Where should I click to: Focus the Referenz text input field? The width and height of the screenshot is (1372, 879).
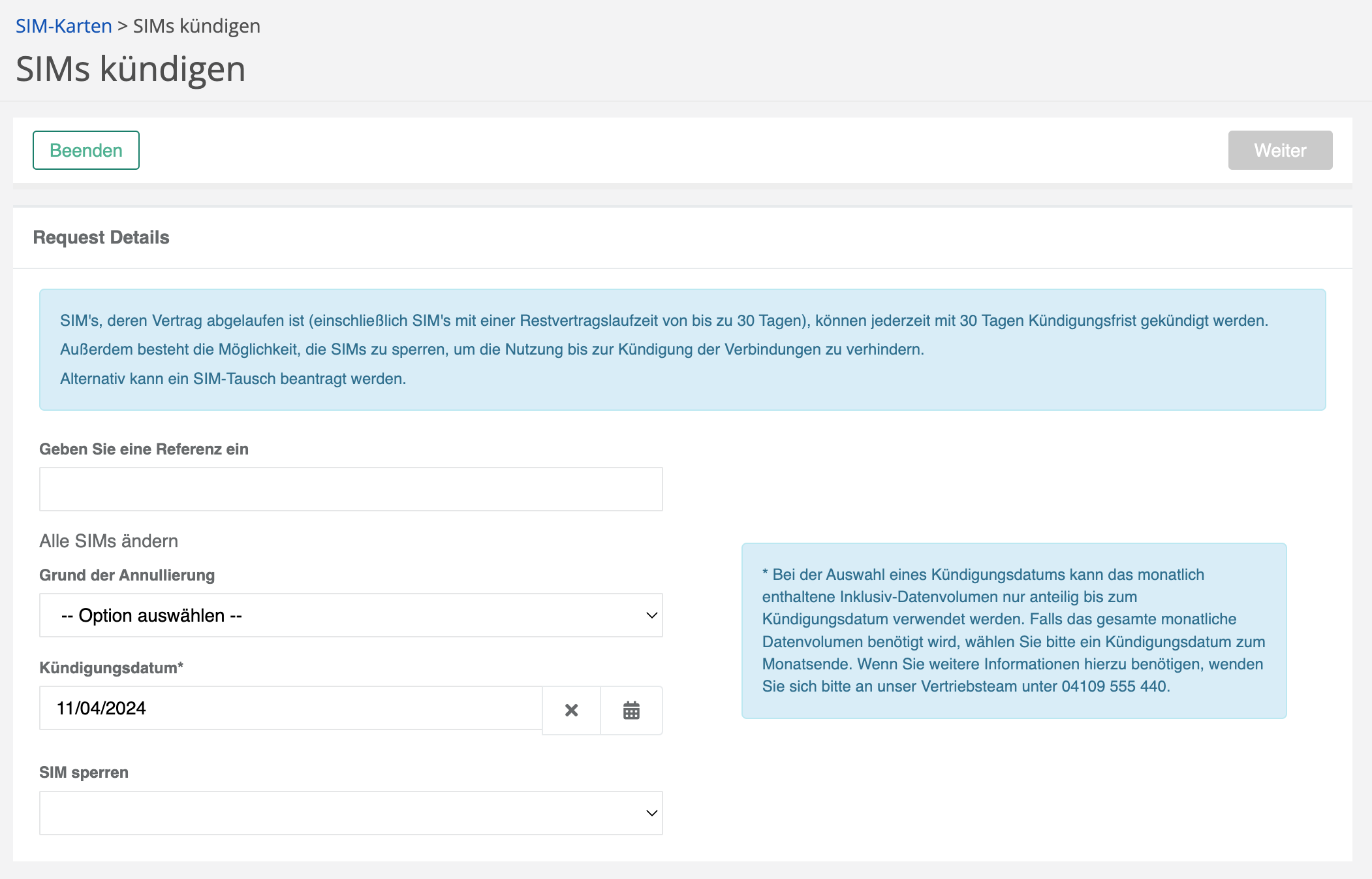(351, 489)
